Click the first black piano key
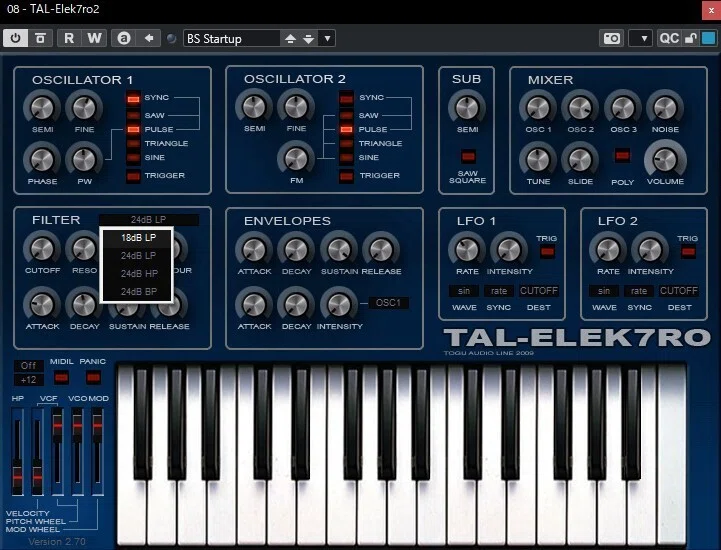721x550 pixels. (143, 423)
